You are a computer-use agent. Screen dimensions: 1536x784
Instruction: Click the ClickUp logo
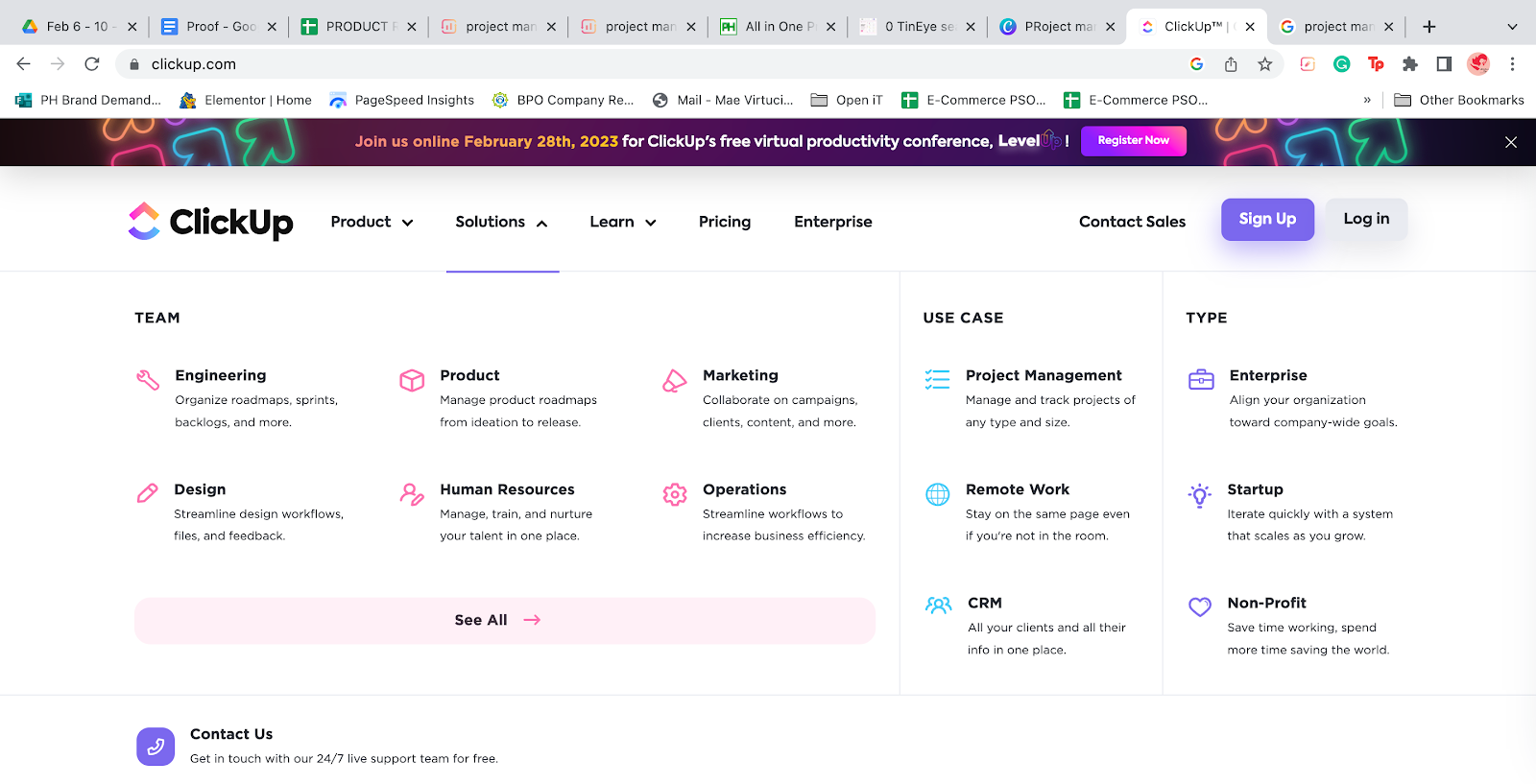coord(210,222)
